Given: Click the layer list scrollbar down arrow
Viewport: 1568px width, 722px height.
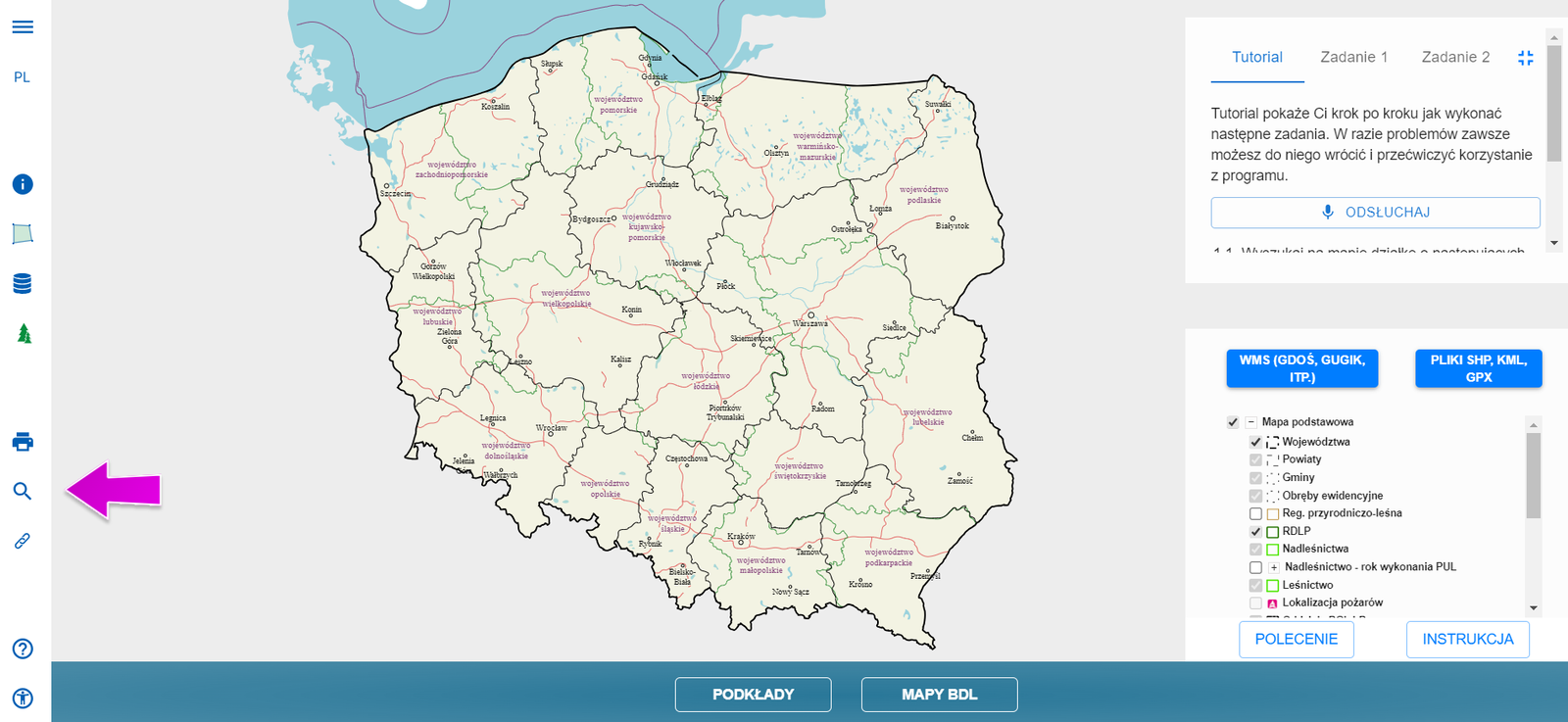Looking at the screenshot, I should pos(1534,607).
